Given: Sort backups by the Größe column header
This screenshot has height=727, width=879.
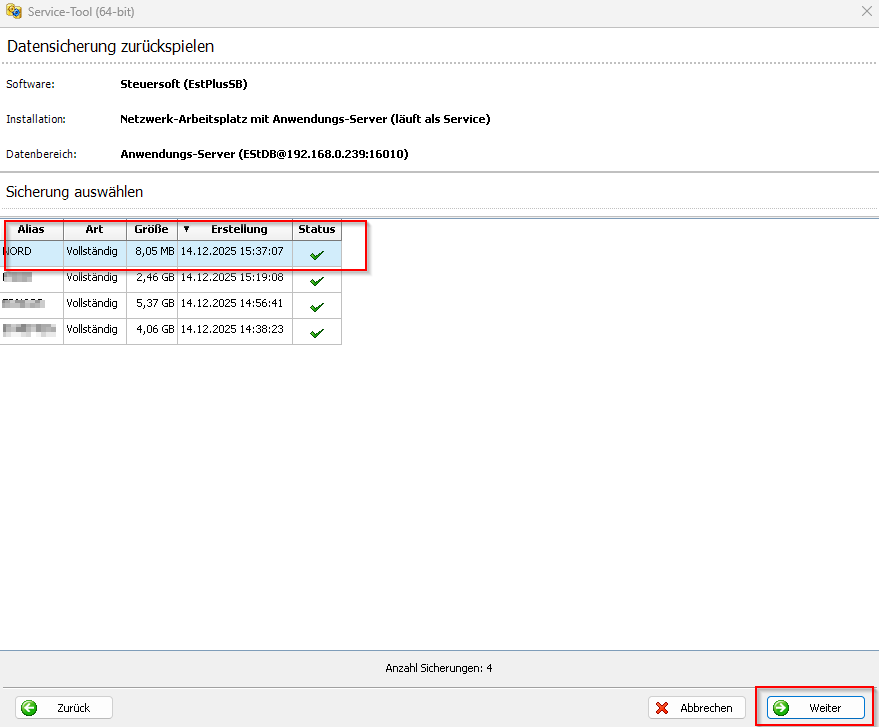Looking at the screenshot, I should [151, 229].
